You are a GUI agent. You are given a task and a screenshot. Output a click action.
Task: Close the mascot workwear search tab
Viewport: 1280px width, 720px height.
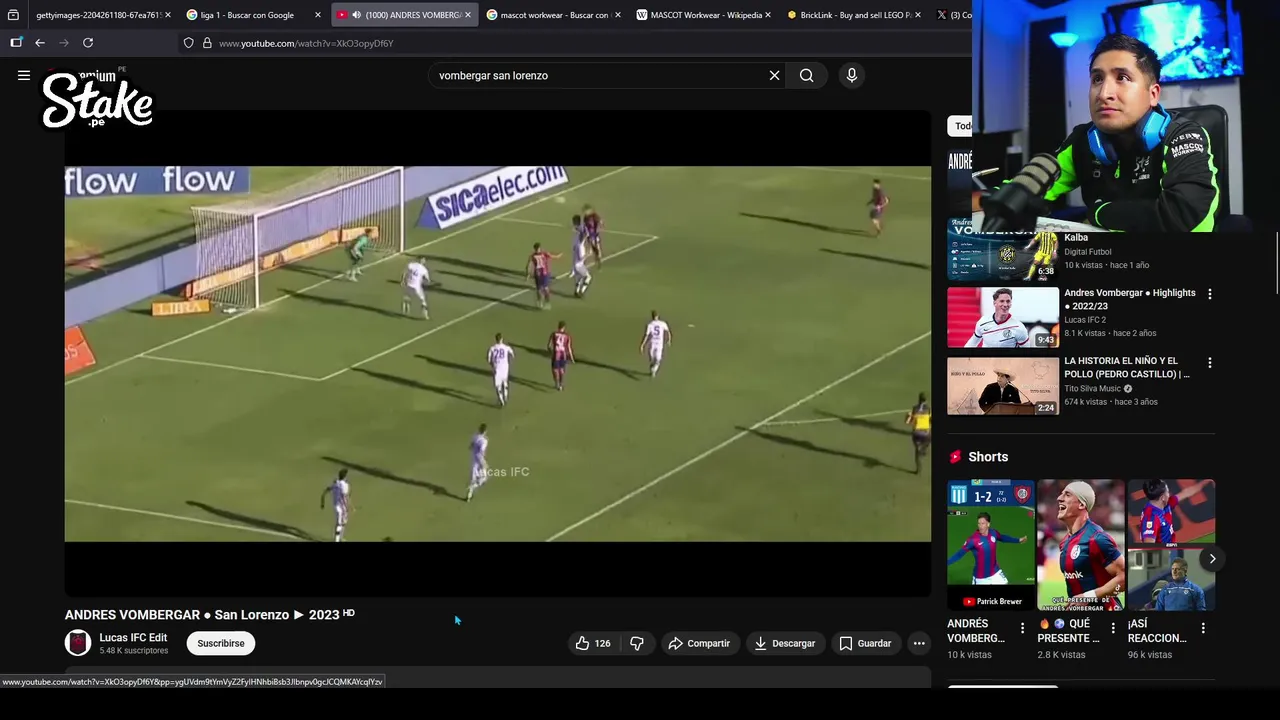(618, 15)
